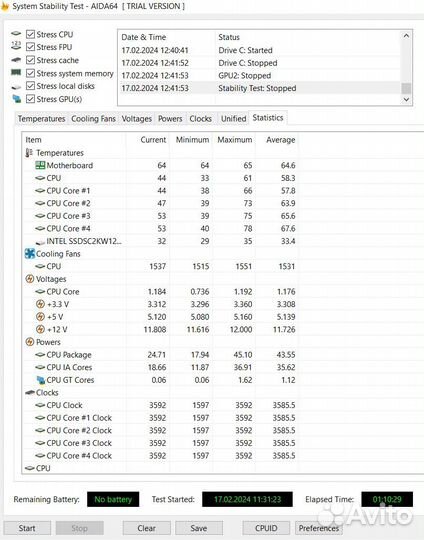The width and height of the screenshot is (424, 540).
Task: Select the 'GPU2: Stopped' log entry
Action: (x=260, y=75)
